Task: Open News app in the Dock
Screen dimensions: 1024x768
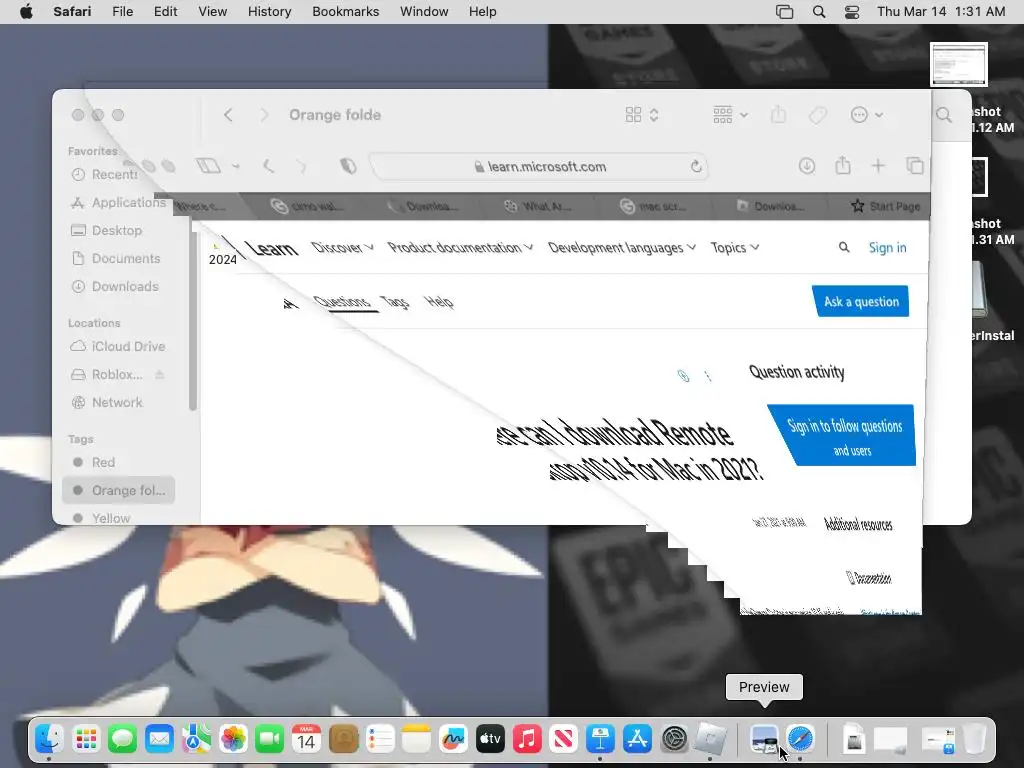Action: click(x=564, y=739)
